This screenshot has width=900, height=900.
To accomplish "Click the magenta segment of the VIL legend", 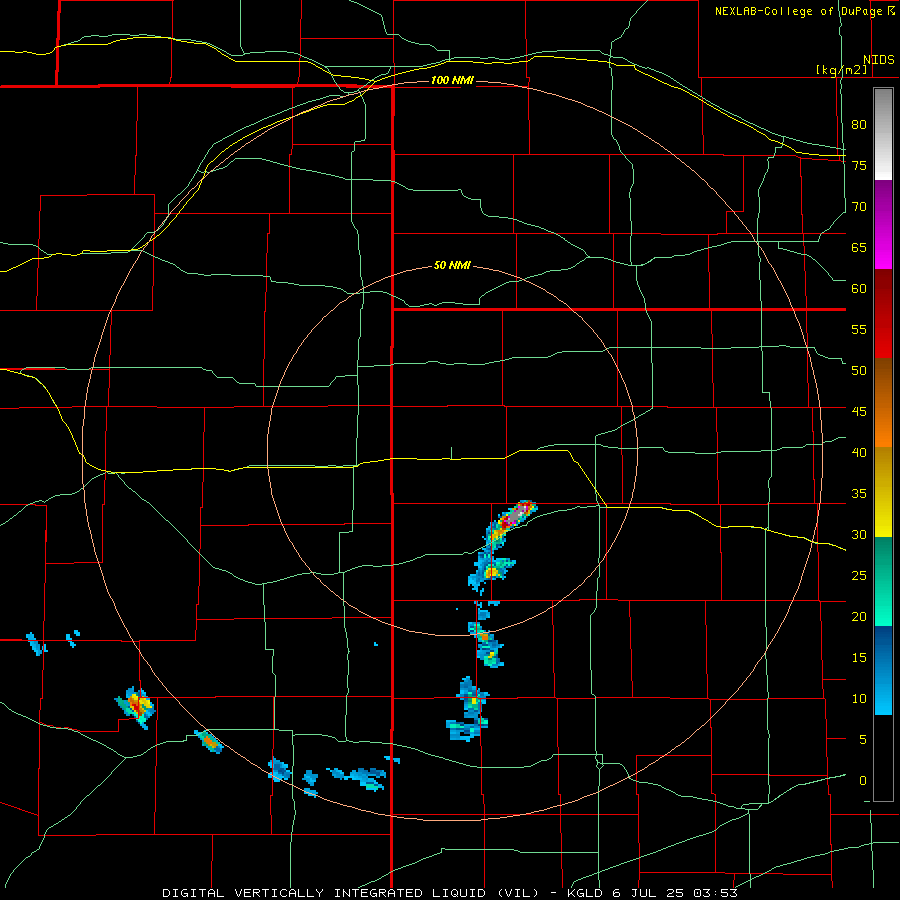I will click(x=883, y=225).
